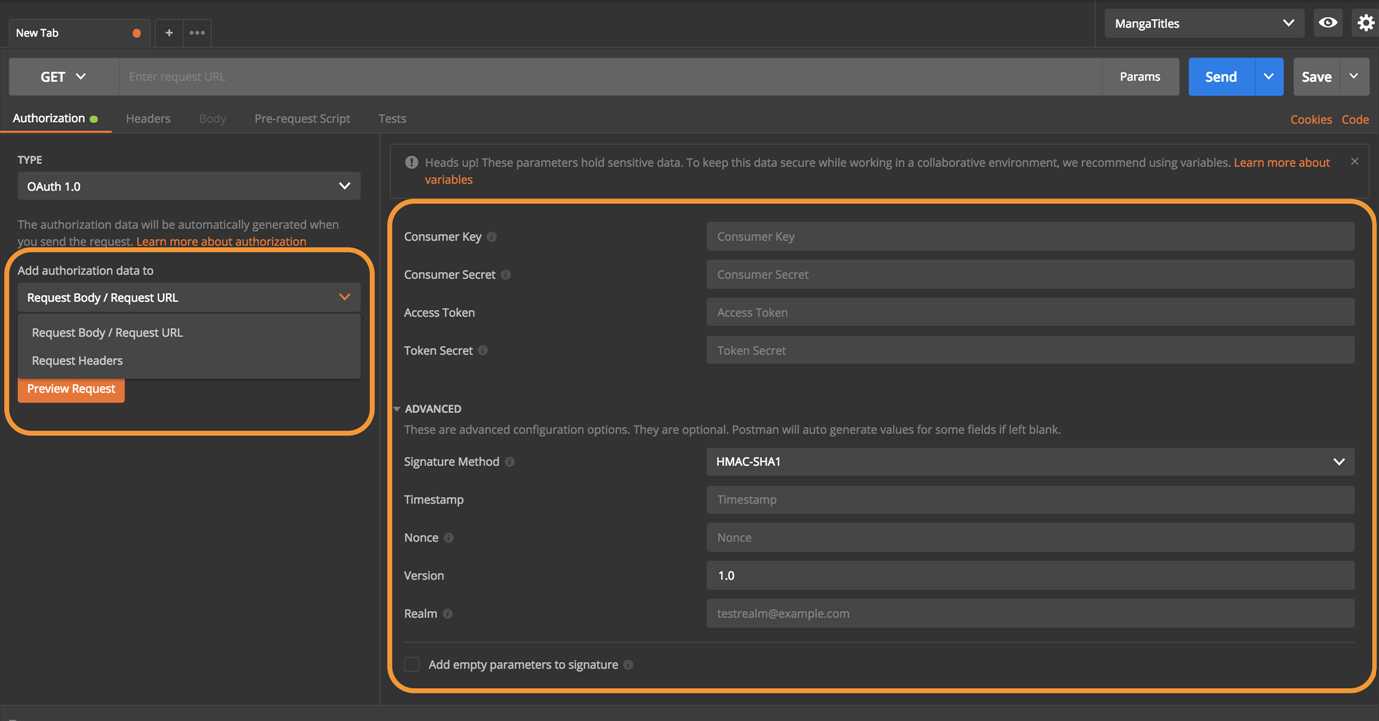
Task: Click the Timestamp input field
Action: pos(1030,500)
